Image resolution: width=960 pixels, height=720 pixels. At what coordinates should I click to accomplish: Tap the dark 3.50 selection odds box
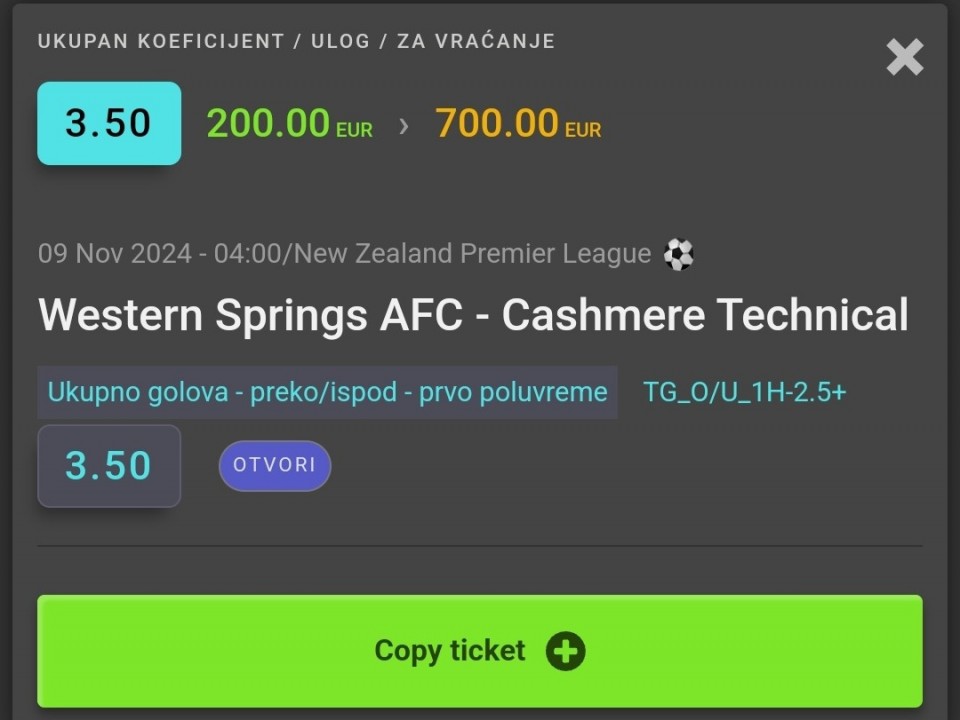109,466
